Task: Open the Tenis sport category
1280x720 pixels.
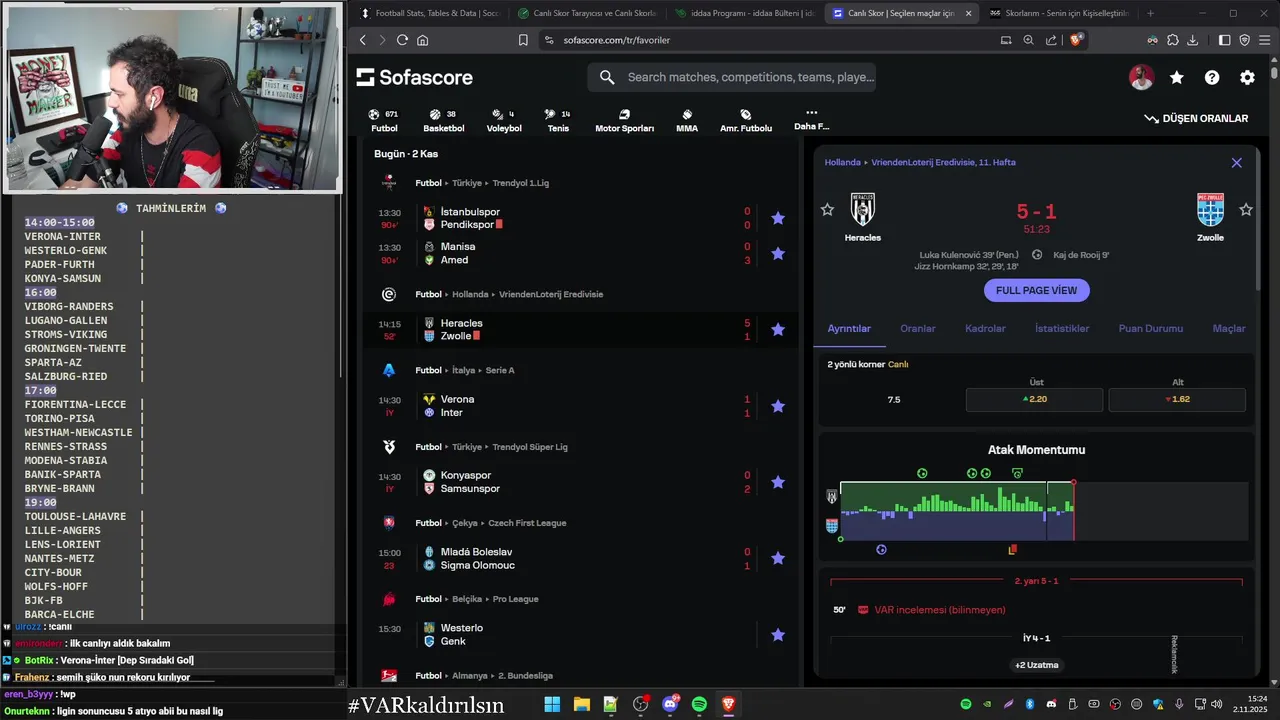Action: pos(558,120)
